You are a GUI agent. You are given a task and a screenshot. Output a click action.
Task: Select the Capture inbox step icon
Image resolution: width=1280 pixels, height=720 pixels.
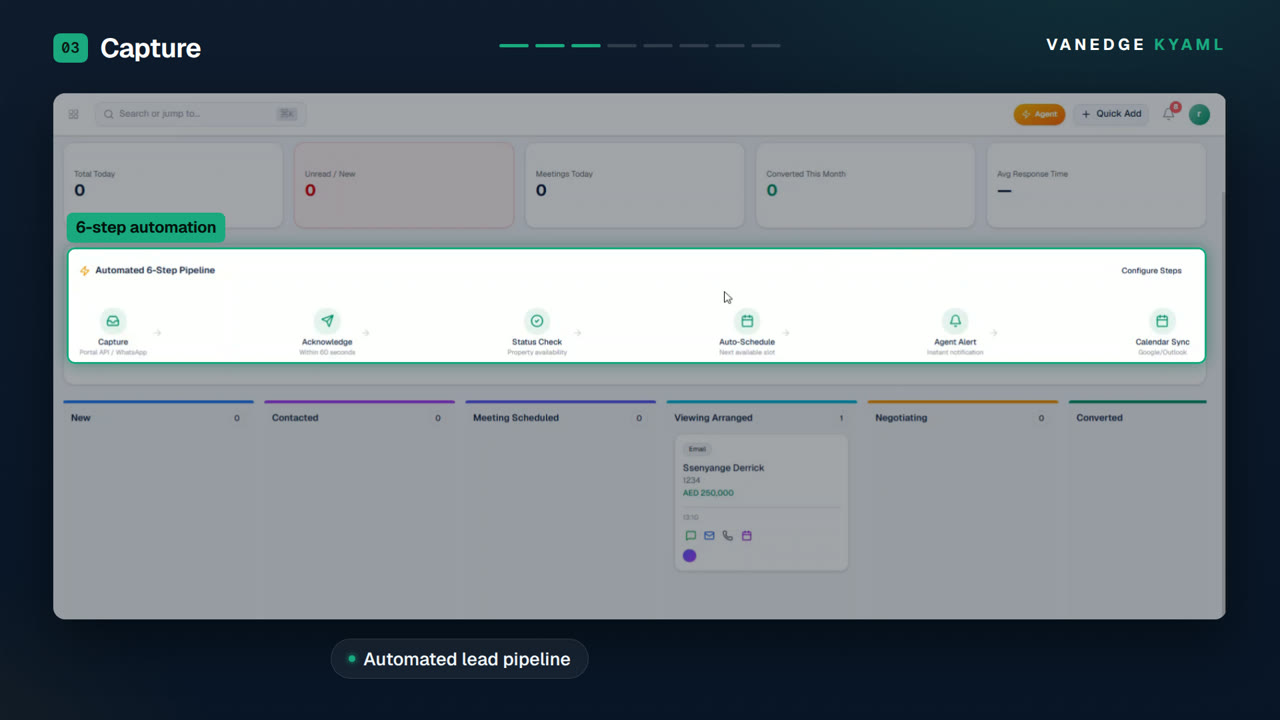[113, 321]
